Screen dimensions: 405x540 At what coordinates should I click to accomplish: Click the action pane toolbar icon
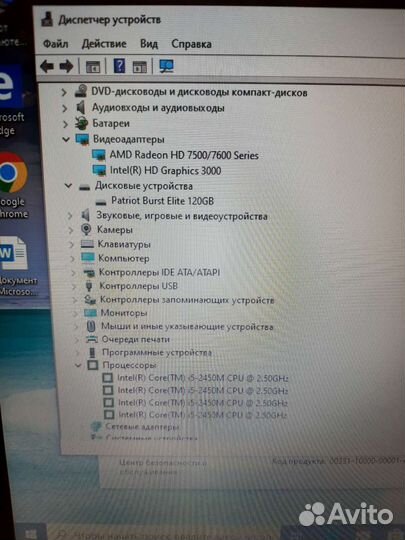pos(139,66)
